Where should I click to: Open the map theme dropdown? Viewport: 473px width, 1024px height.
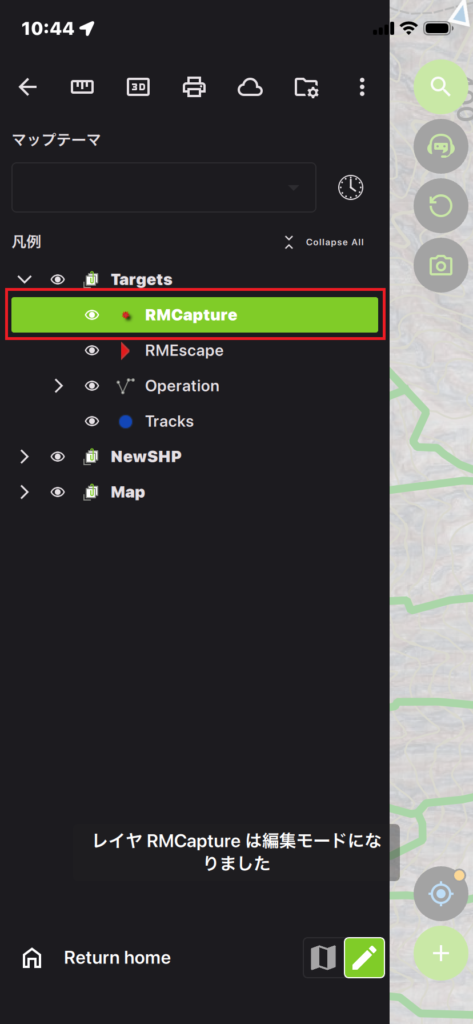pos(164,187)
